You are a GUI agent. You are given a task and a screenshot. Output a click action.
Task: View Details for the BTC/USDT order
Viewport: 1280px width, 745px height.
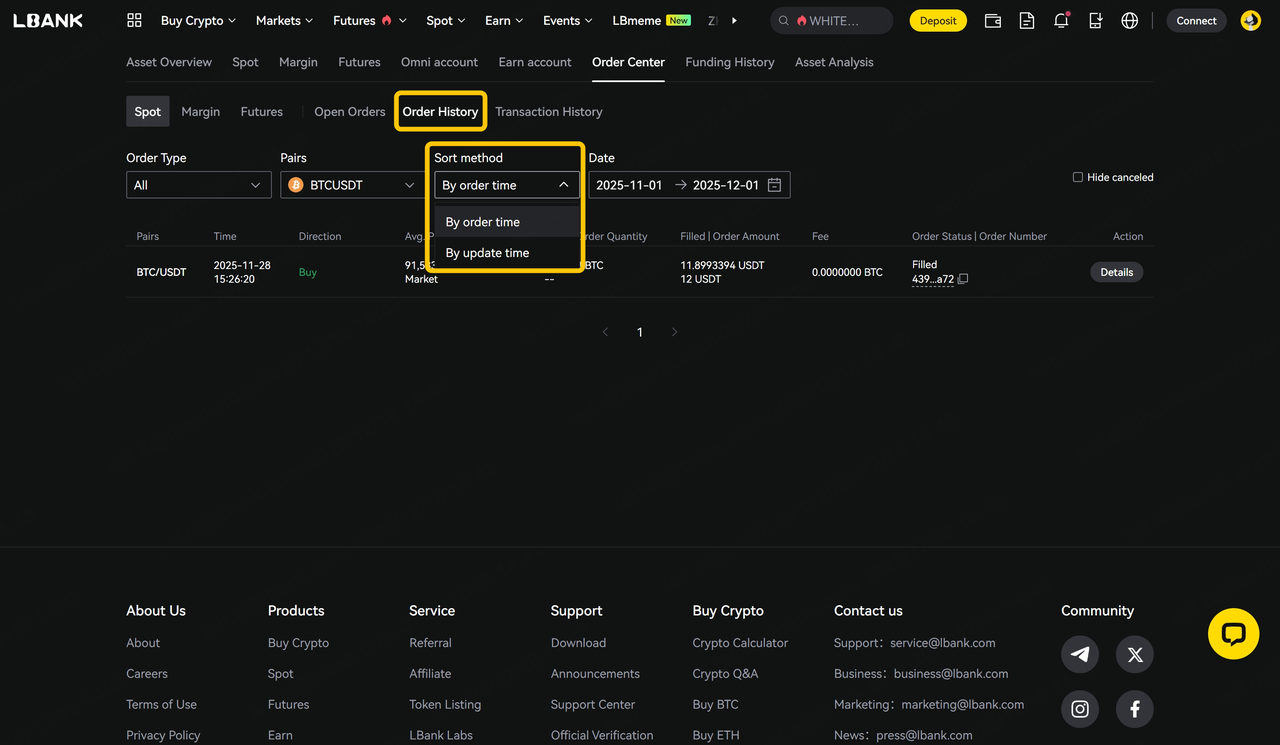(1116, 272)
